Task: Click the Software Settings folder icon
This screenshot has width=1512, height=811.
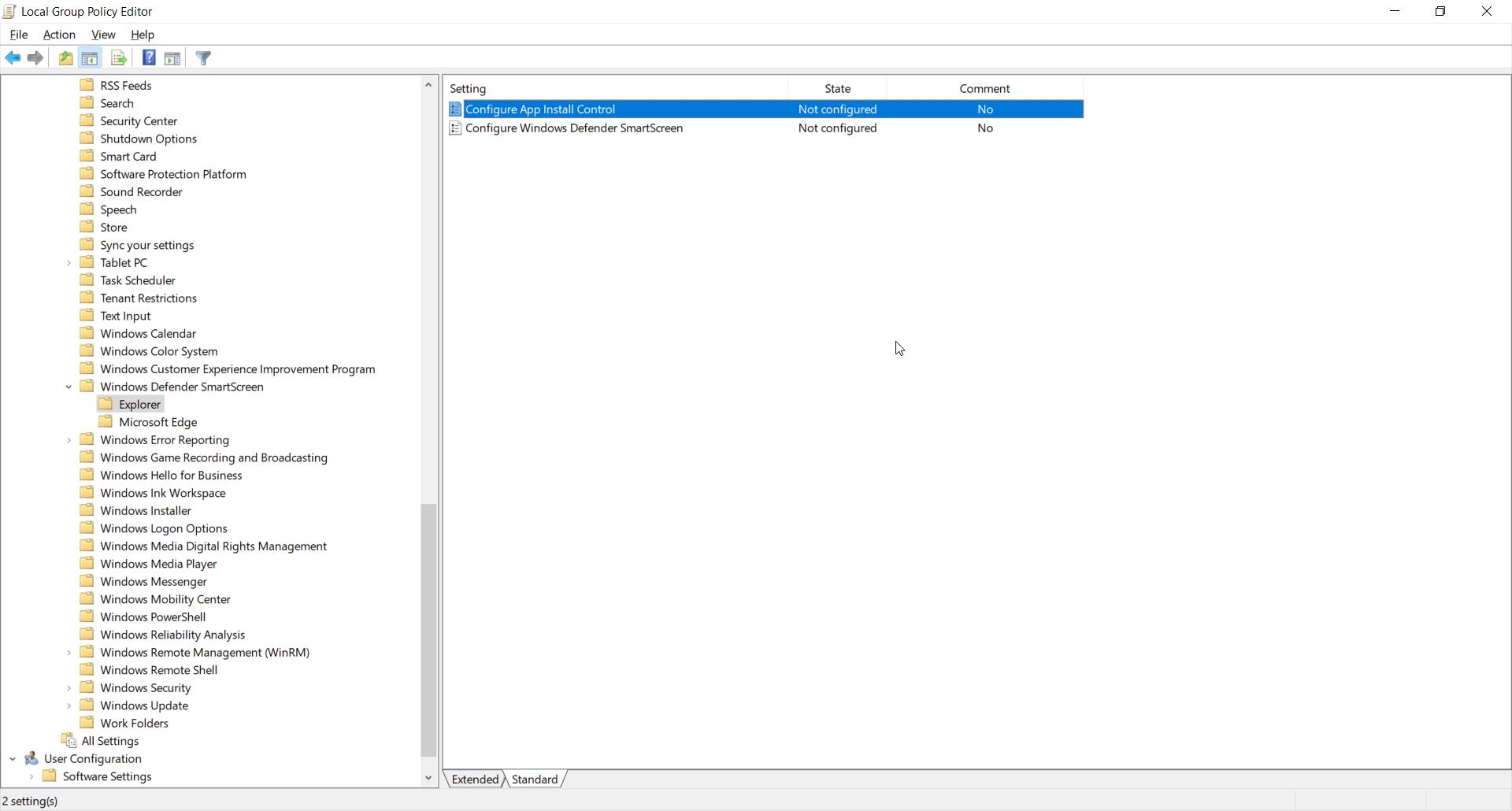Action: [50, 776]
